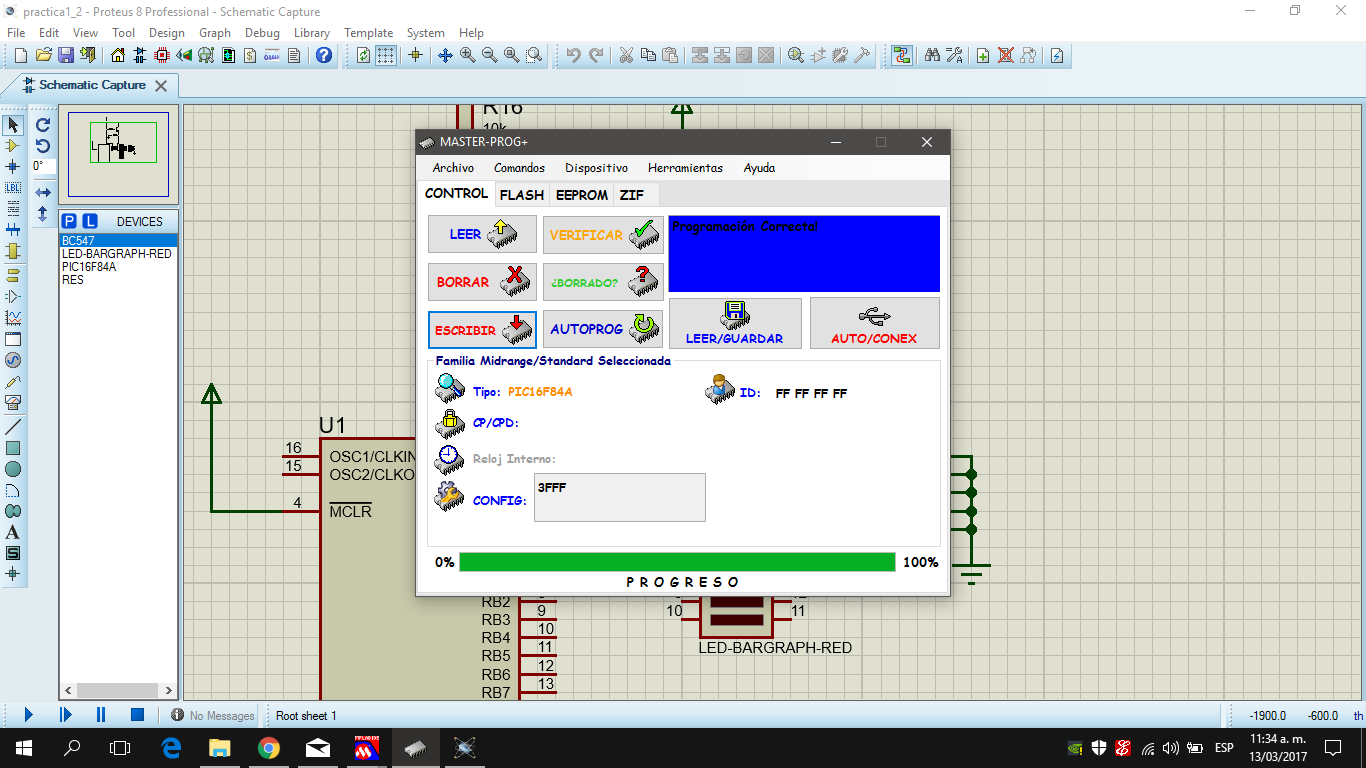Click the AUTO/CONEX USB button

(x=874, y=323)
